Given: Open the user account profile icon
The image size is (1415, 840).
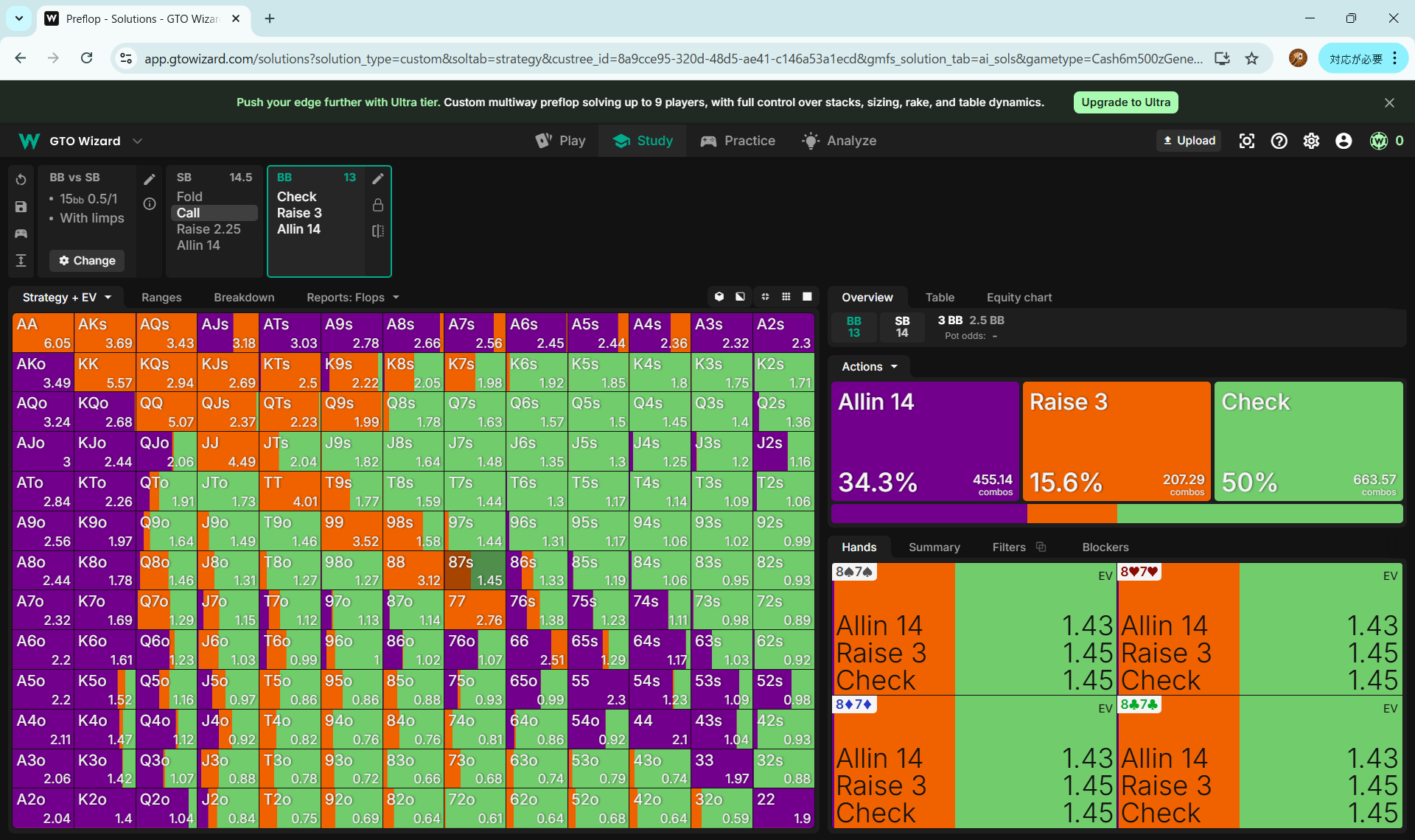Looking at the screenshot, I should 1344,141.
